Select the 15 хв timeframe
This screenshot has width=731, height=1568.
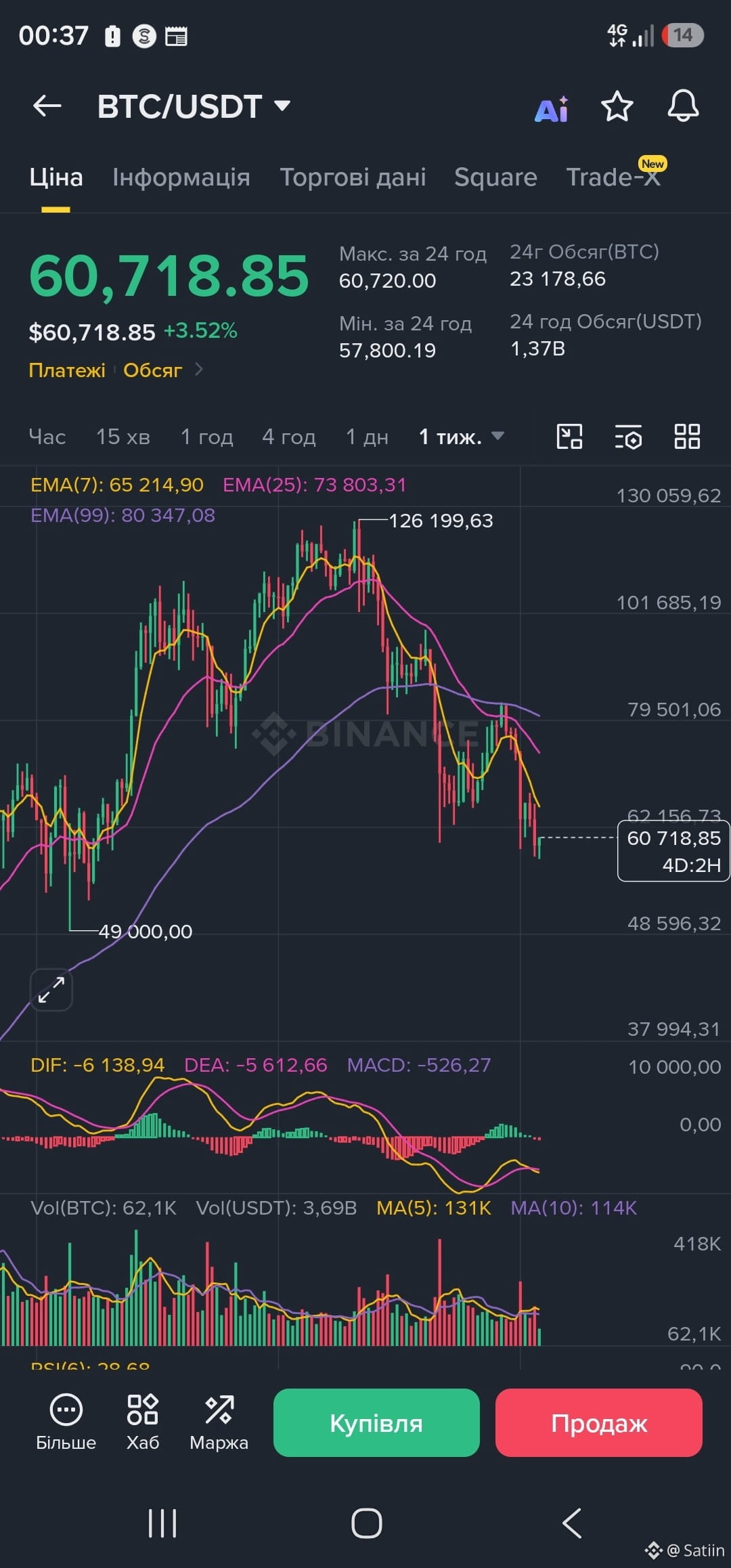pos(123,437)
